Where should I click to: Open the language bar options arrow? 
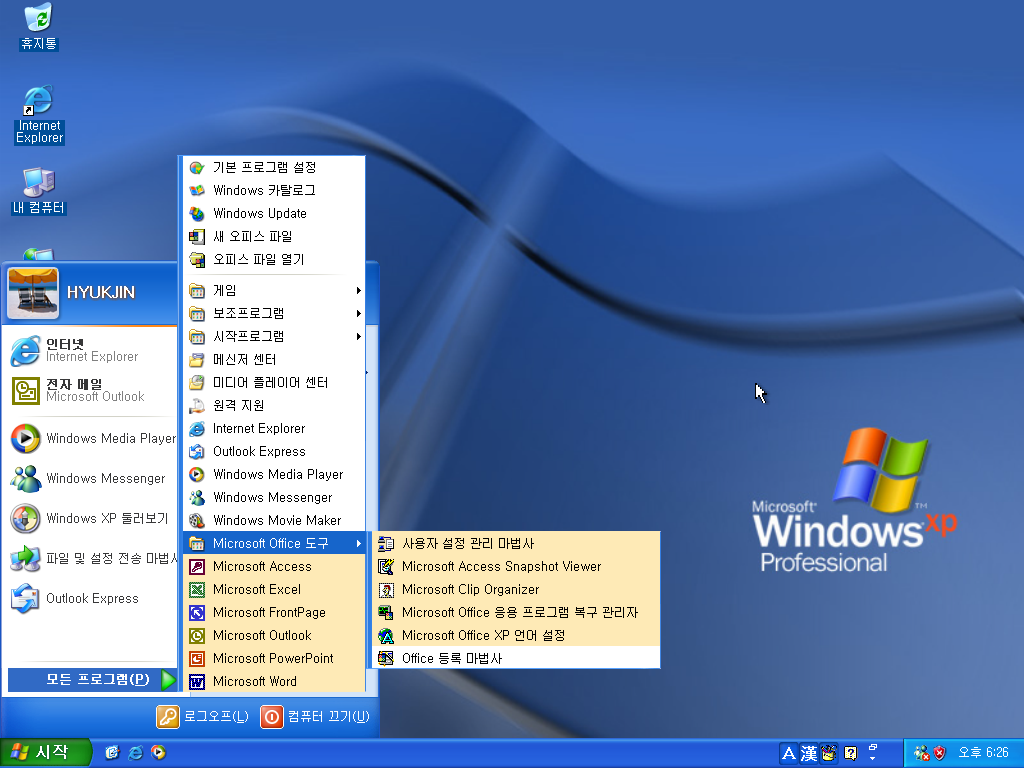click(872, 758)
